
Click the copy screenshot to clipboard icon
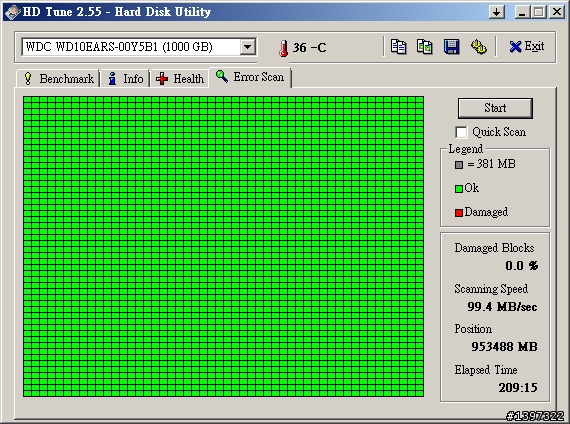tap(425, 47)
